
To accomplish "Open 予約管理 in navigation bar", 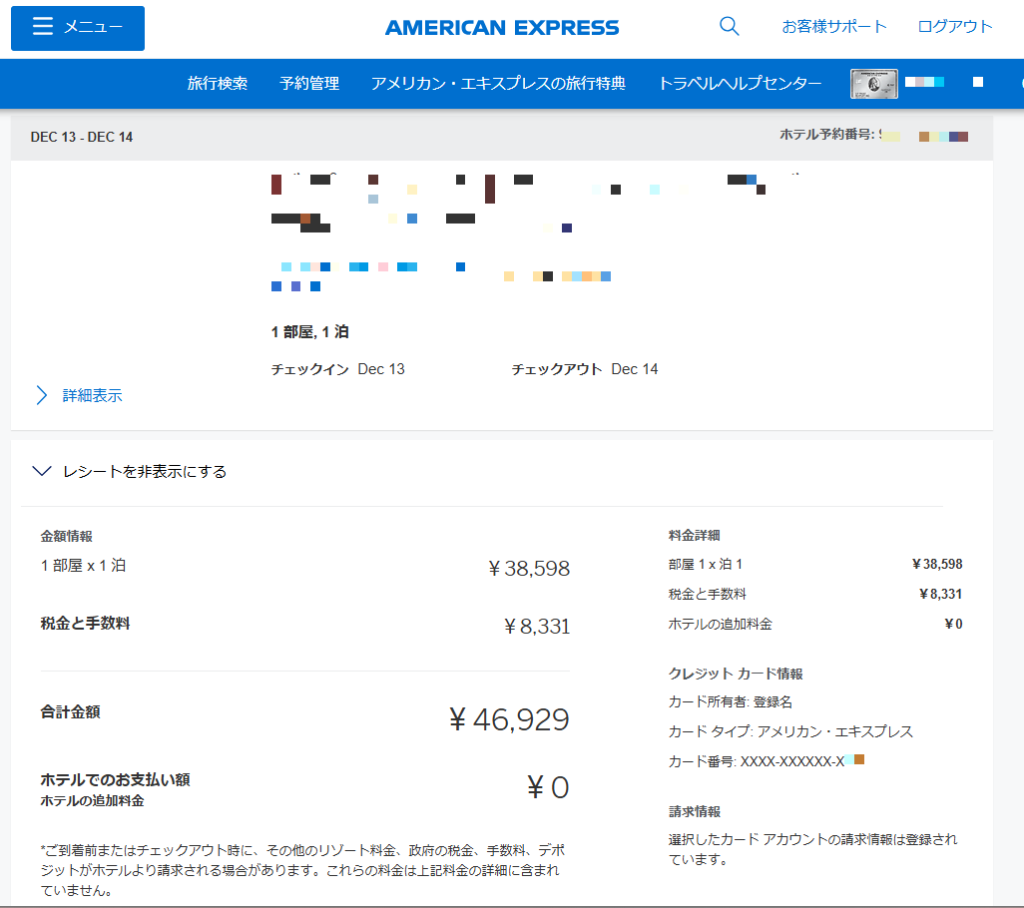I will pyautogui.click(x=310, y=83).
